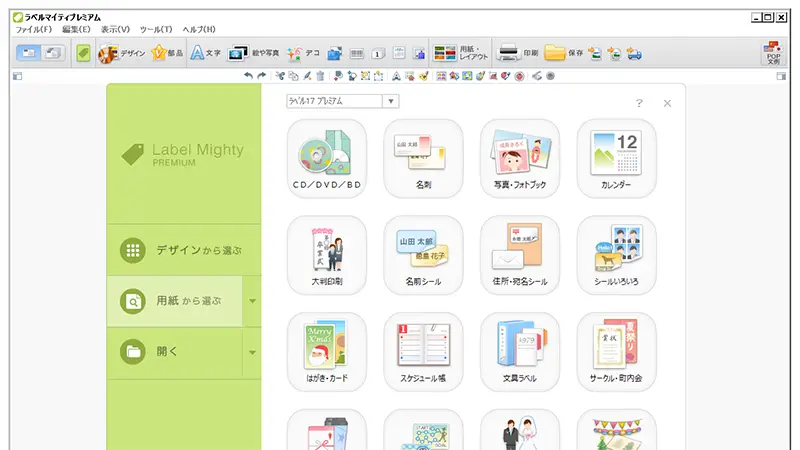
Task: Select the 写真・フォトブック category
Action: pyautogui.click(x=520, y=159)
